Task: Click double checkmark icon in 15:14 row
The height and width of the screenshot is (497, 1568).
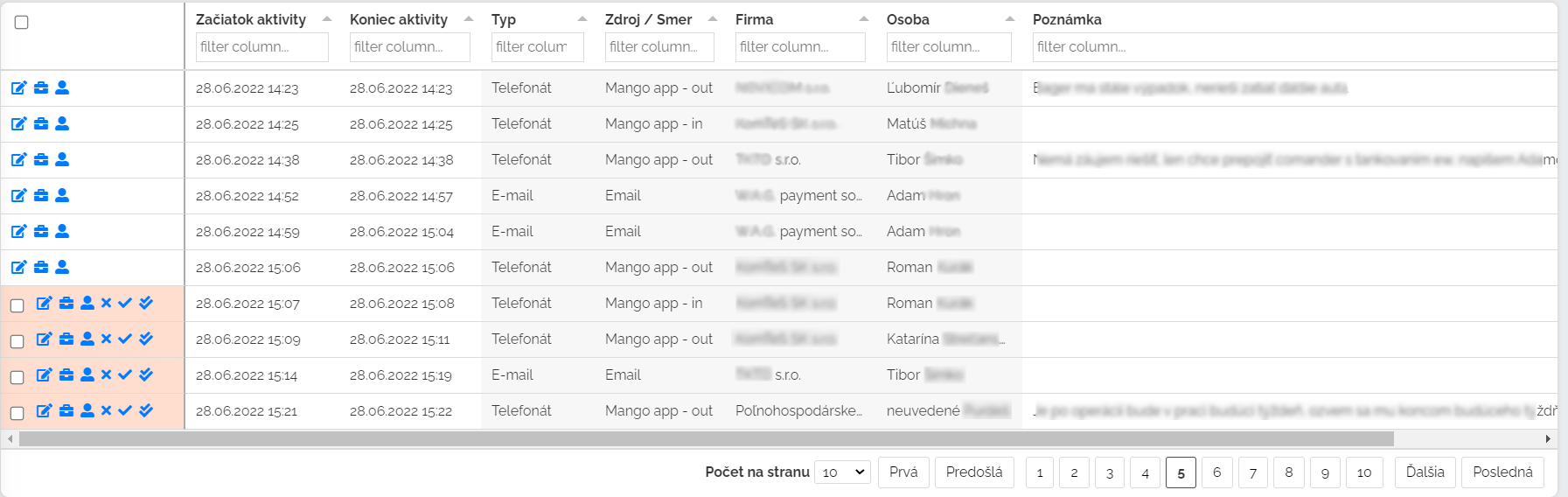Action: pos(146,374)
